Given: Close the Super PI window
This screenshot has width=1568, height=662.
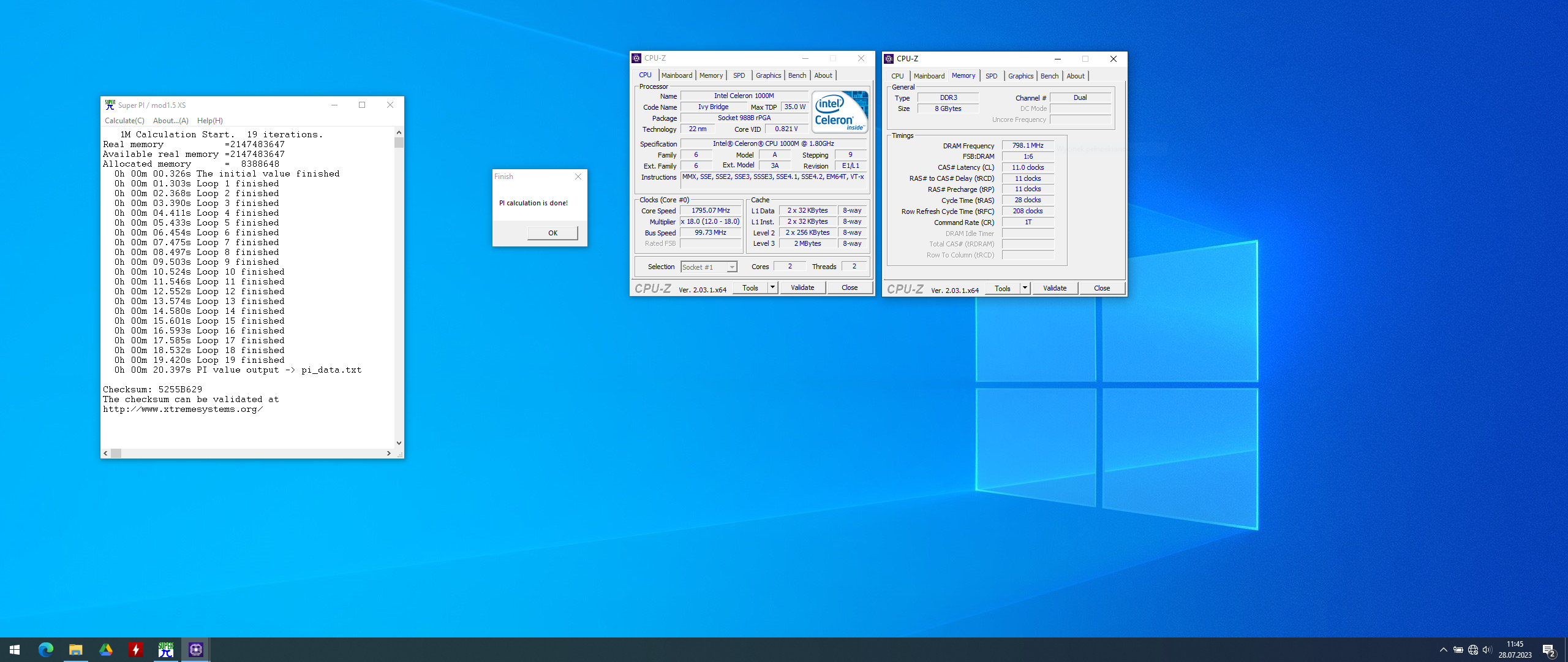Looking at the screenshot, I should point(390,105).
